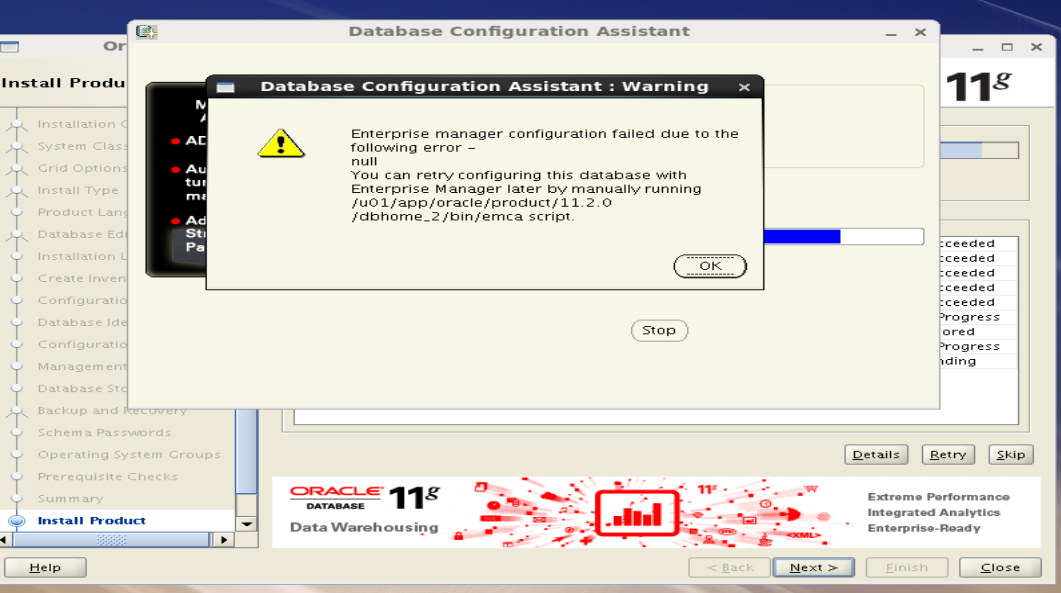The width and height of the screenshot is (1061, 593).
Task: Select the Install Product step
Action: [91, 521]
